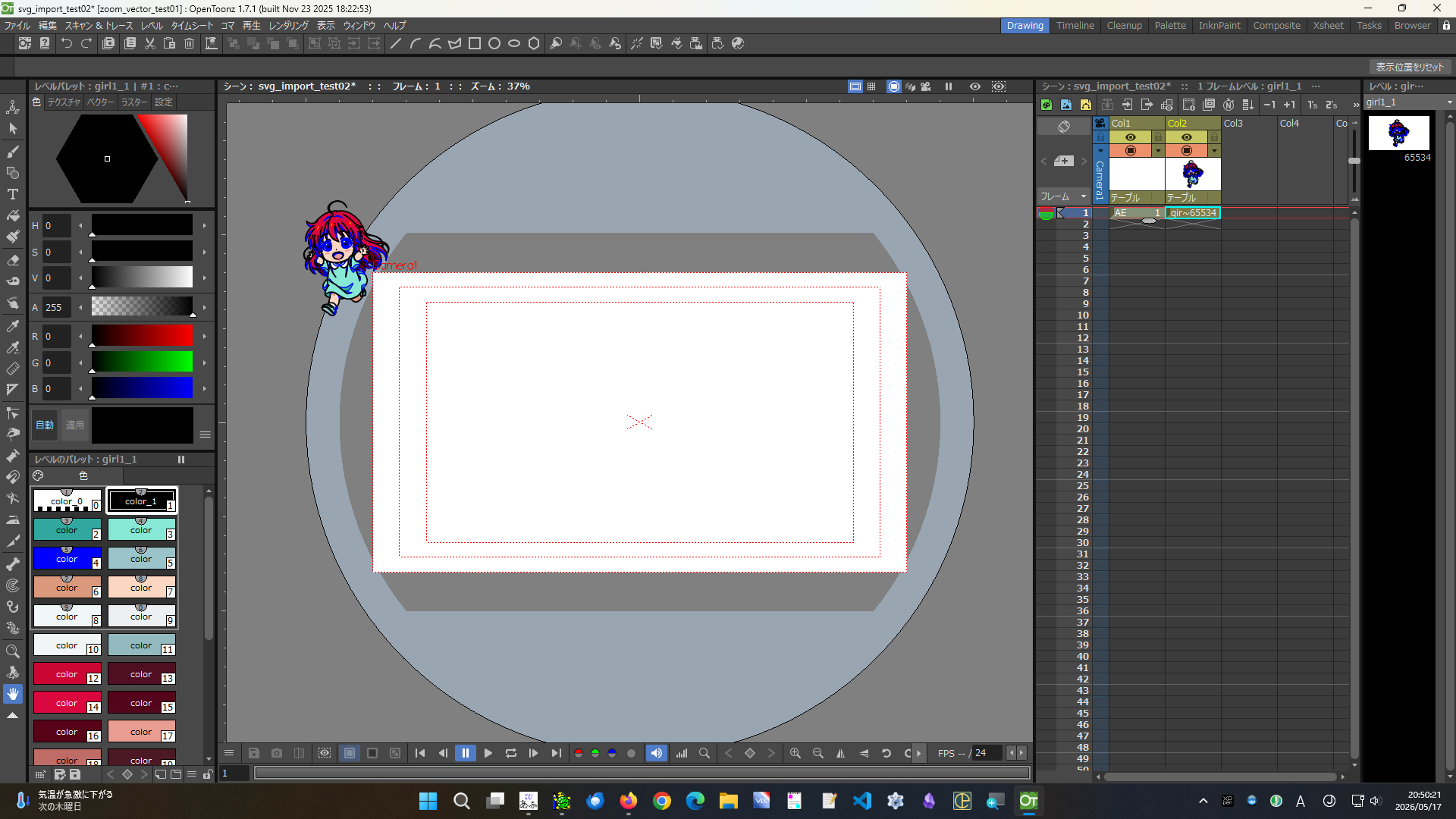The image size is (1456, 819).
Task: Open viewer bottom bar hamburger menu
Action: (x=229, y=753)
